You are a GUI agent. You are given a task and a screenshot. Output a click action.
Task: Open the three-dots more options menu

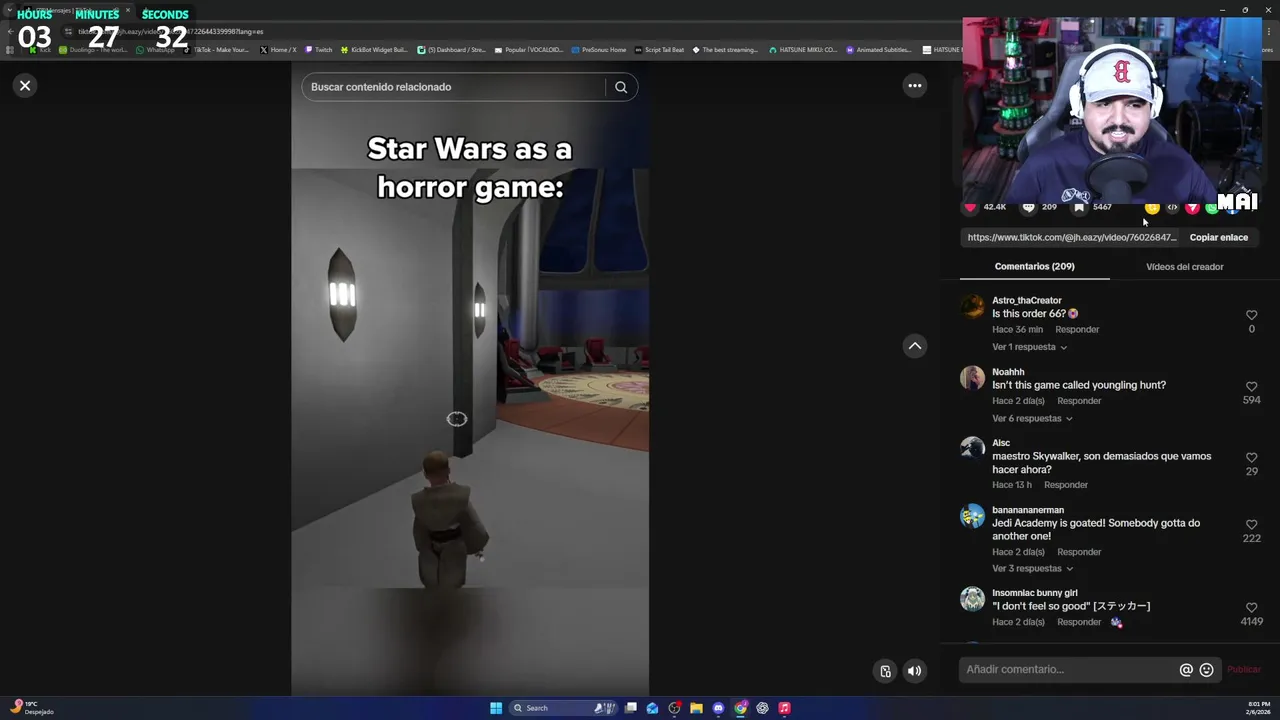tap(914, 86)
